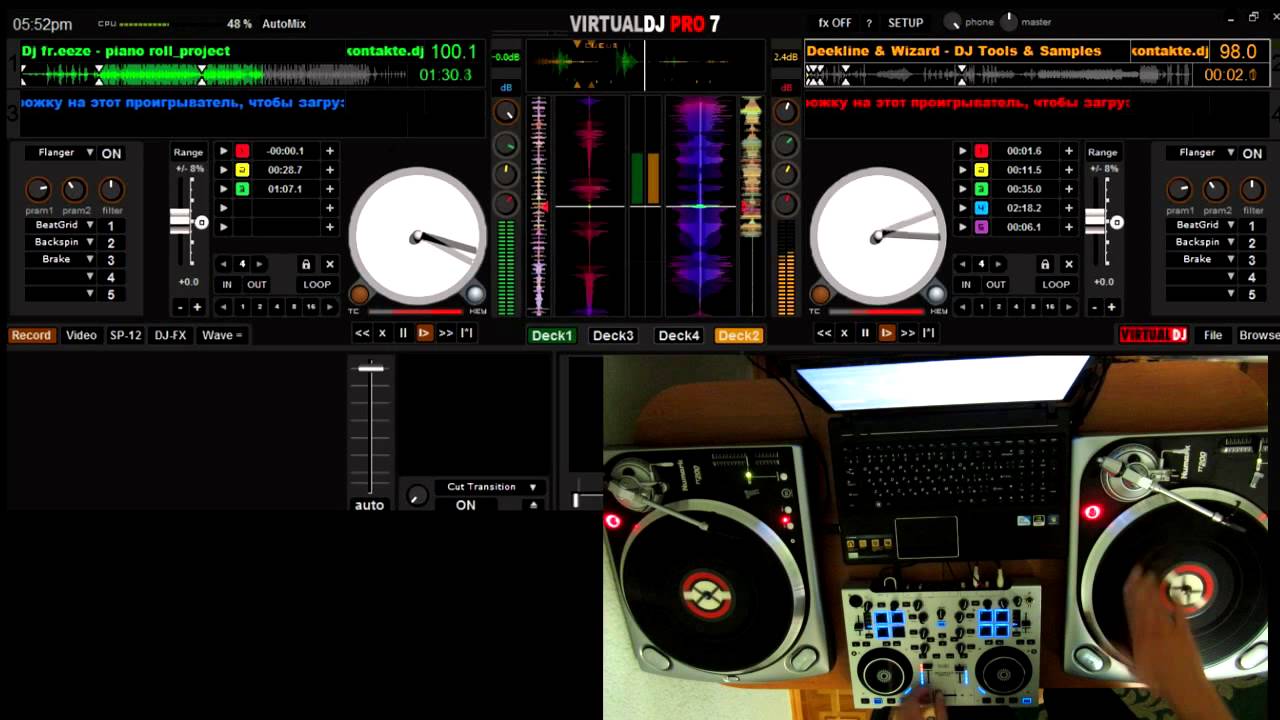Stop the left deck with x button
Viewport: 1280px width, 720px height.
(382, 333)
